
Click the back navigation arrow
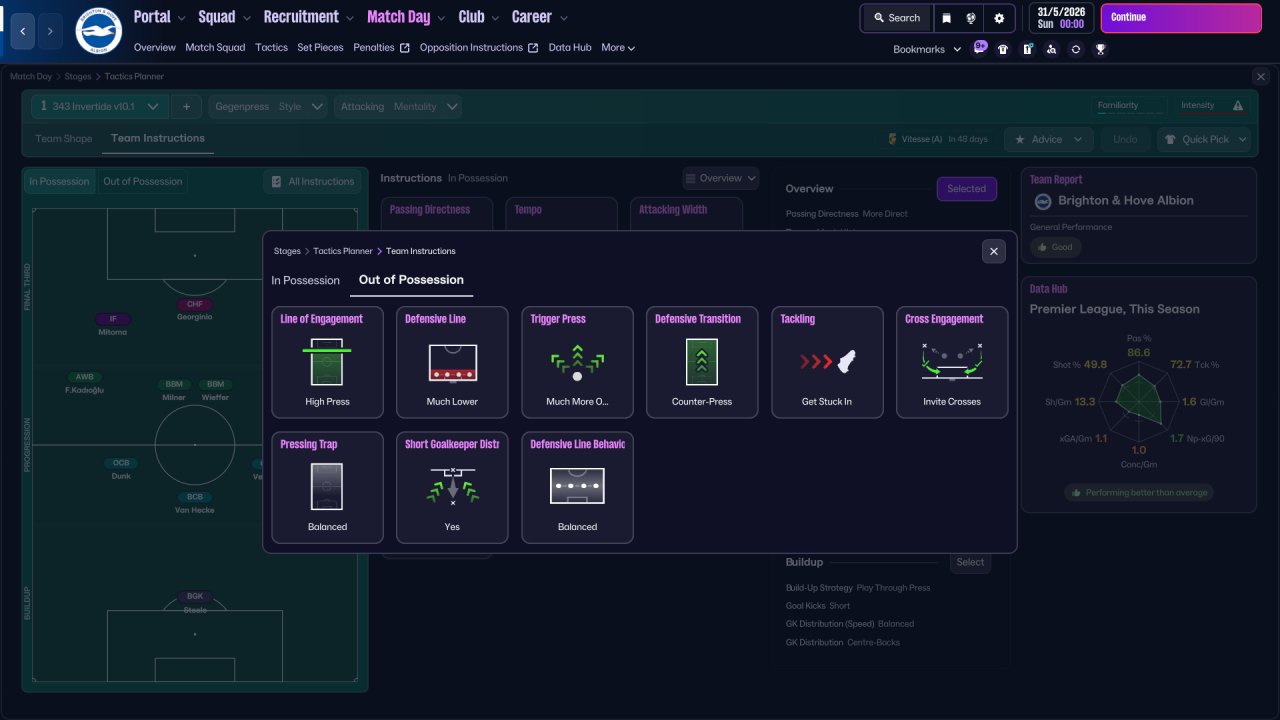(x=24, y=32)
